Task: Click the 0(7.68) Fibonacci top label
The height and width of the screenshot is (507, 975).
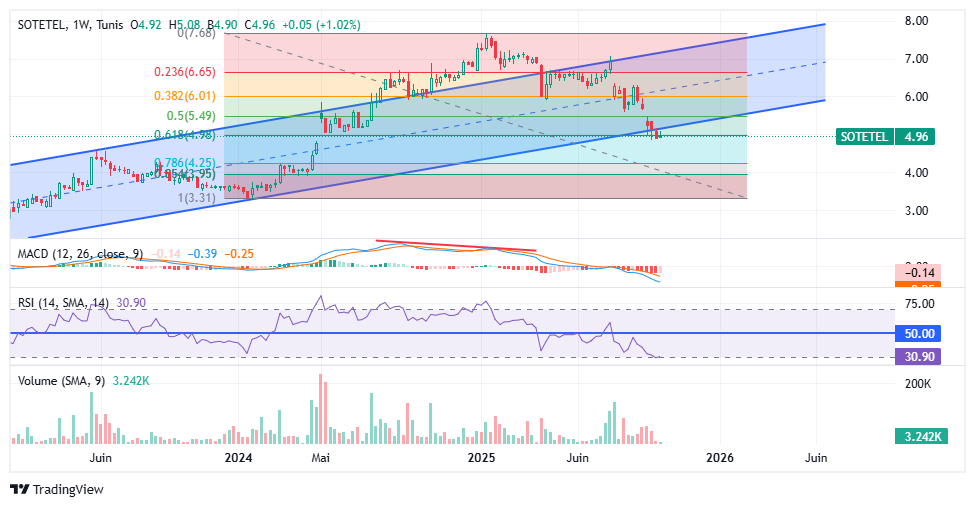Action: [199, 33]
